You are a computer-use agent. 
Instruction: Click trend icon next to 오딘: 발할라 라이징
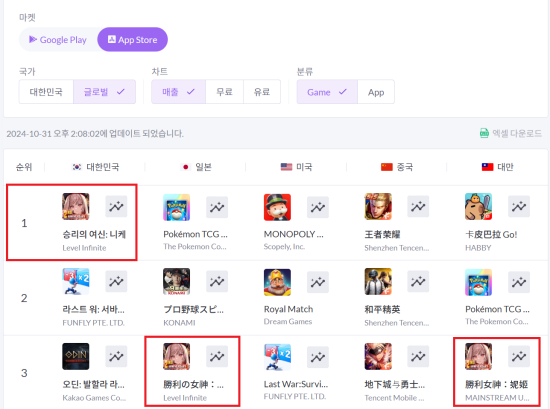[x=116, y=356]
